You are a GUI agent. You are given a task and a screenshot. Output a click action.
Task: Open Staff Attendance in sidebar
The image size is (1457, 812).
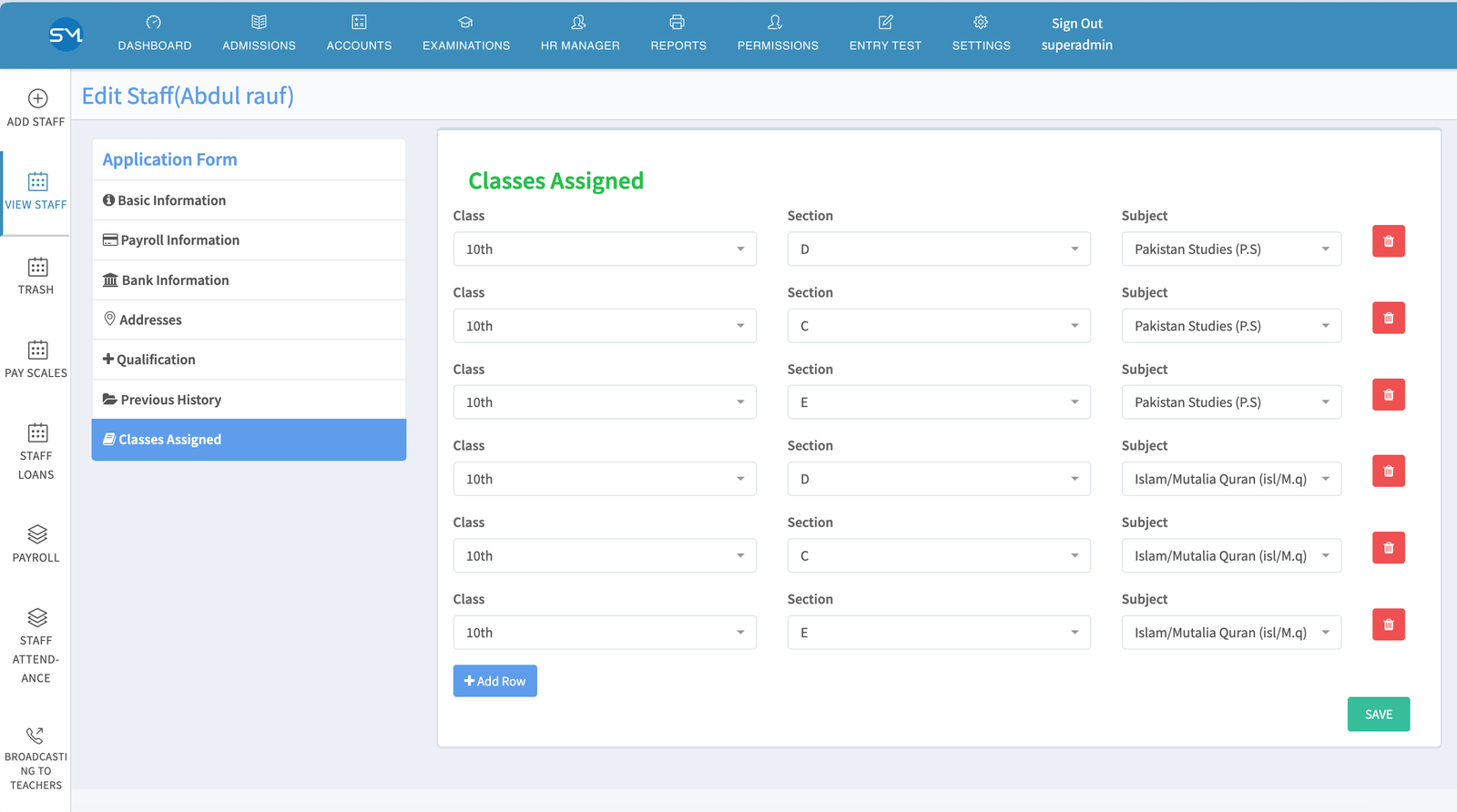[x=36, y=646]
